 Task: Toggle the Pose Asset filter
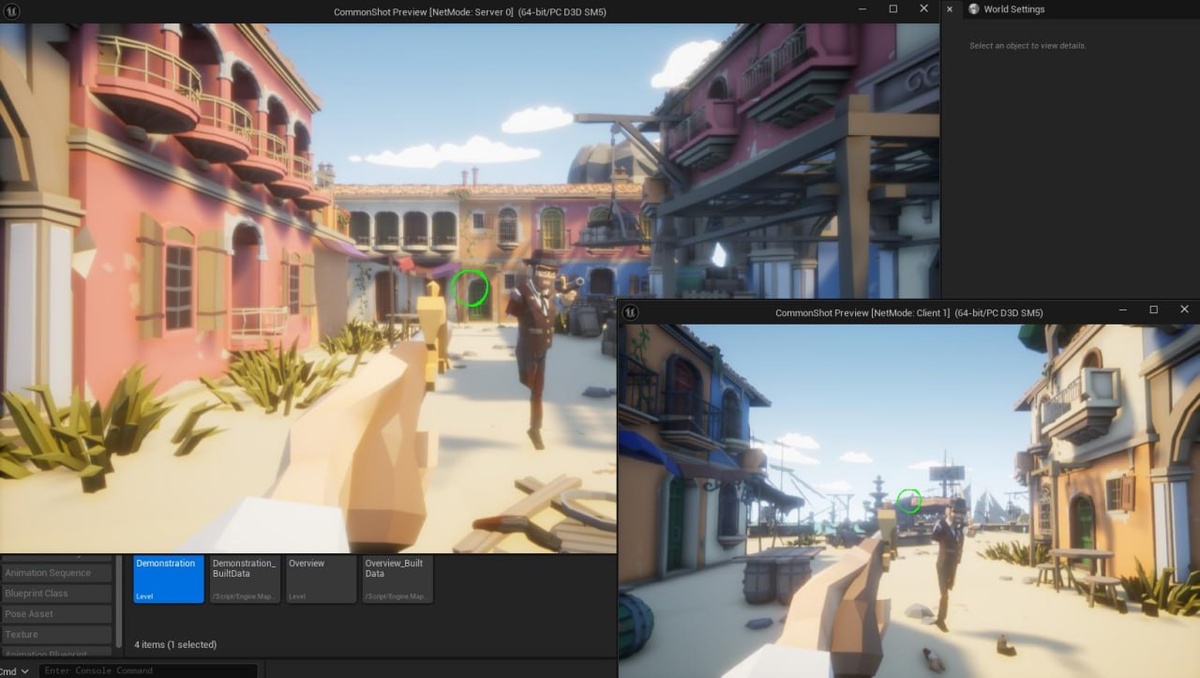pyautogui.click(x=56, y=614)
